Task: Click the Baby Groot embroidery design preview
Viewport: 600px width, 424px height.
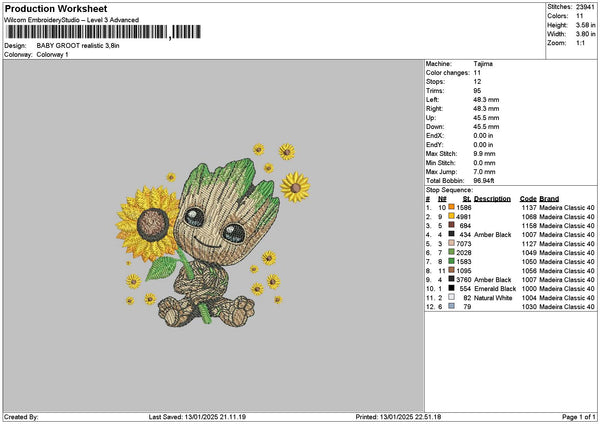Action: pos(213,235)
